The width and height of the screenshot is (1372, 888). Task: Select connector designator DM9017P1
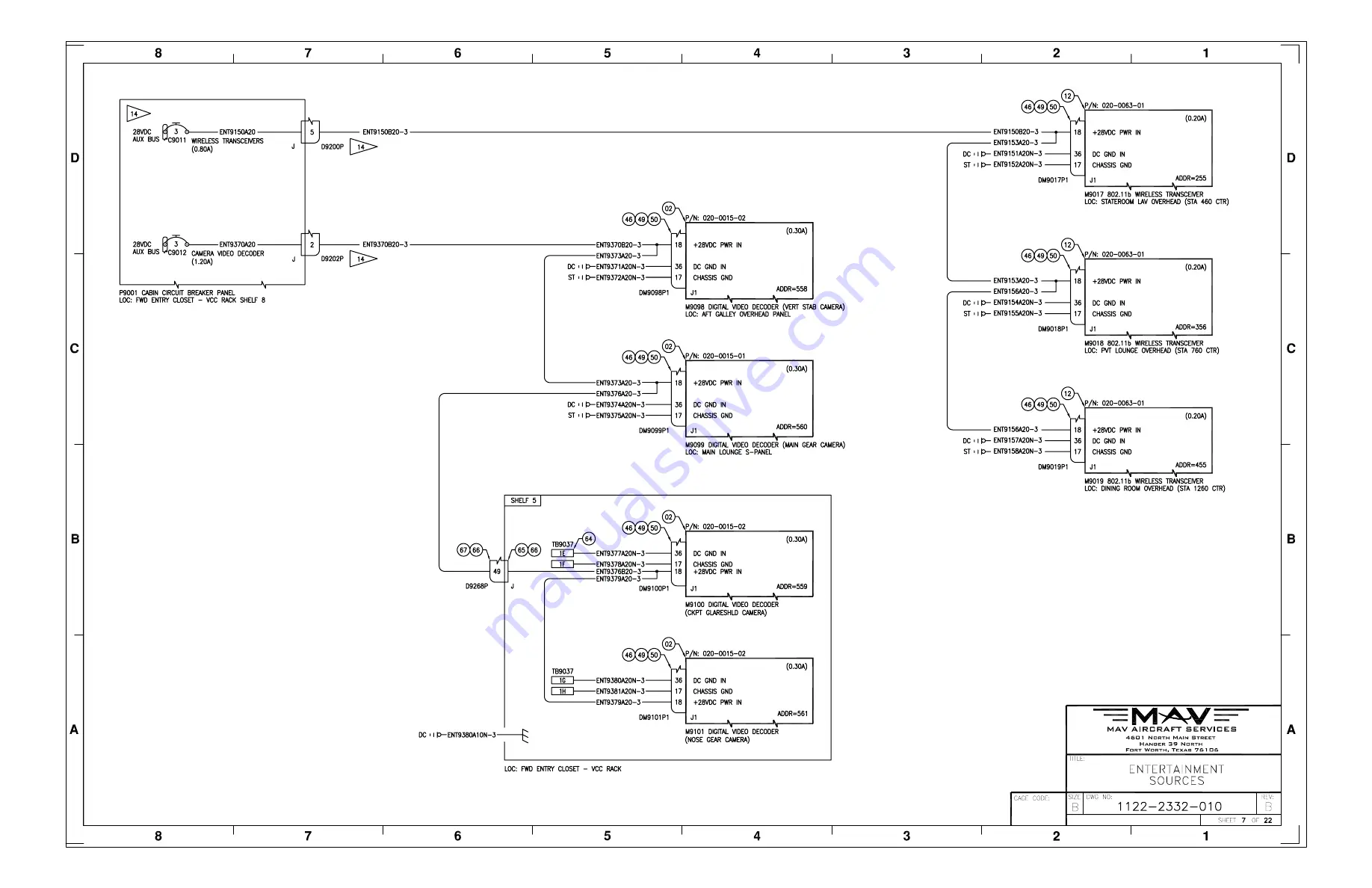pyautogui.click(x=1053, y=180)
